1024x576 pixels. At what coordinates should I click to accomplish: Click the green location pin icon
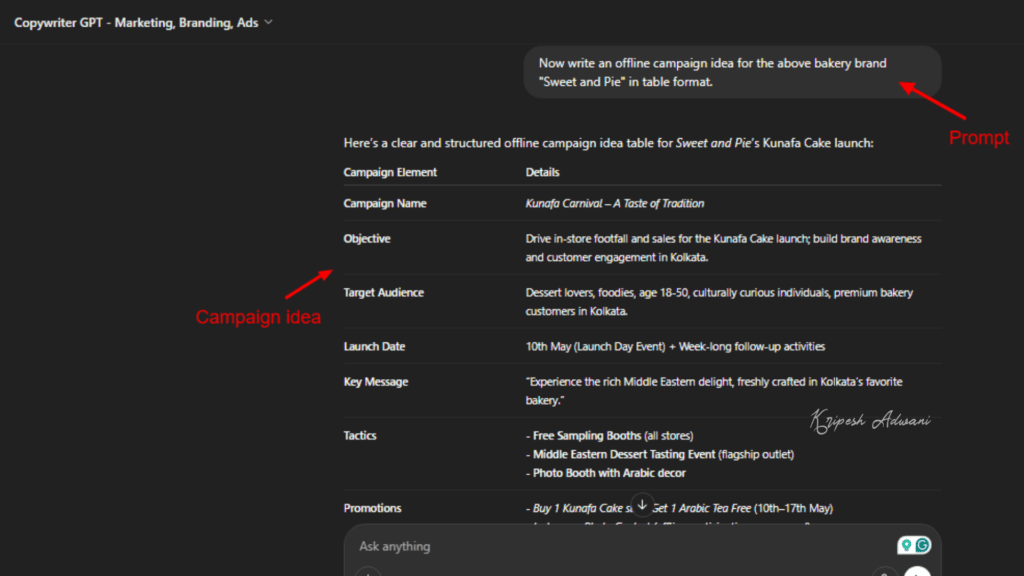point(905,545)
